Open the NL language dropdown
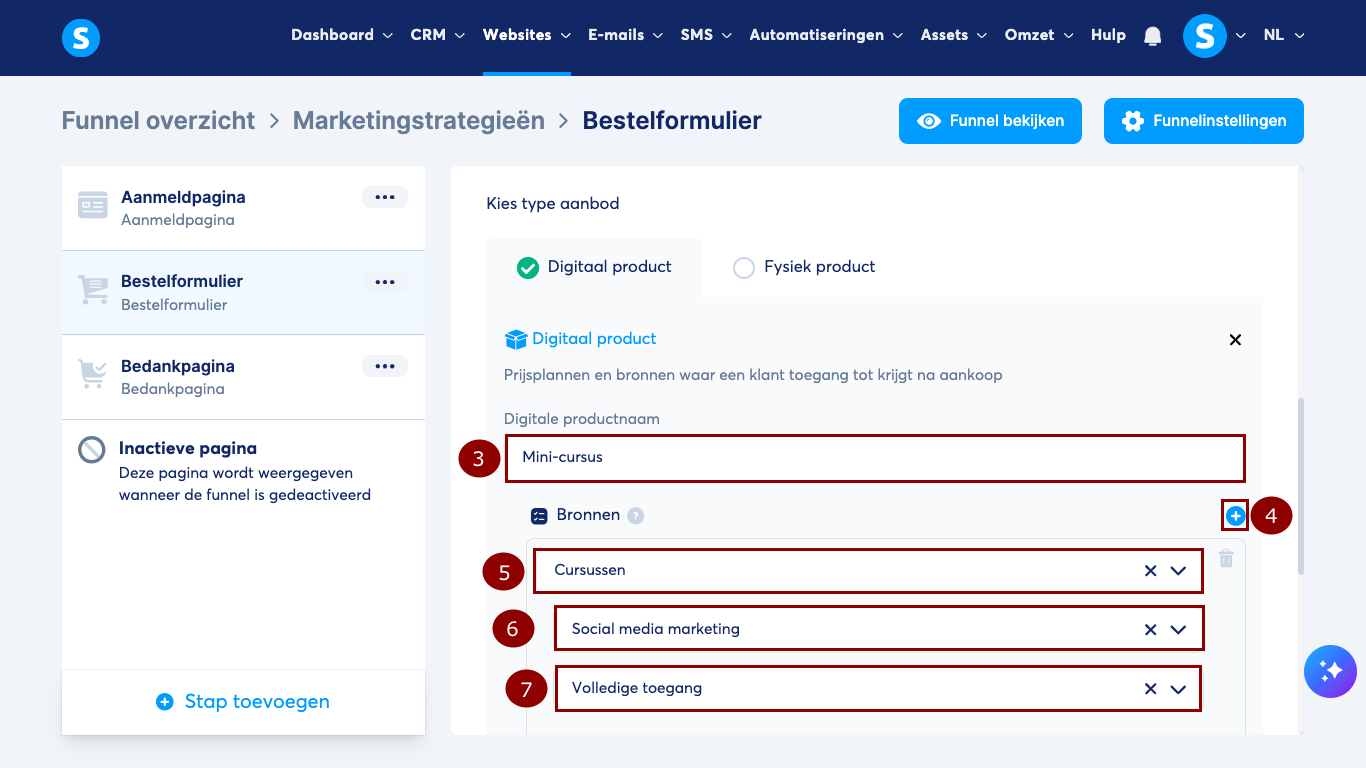Image resolution: width=1366 pixels, height=768 pixels. point(1284,35)
